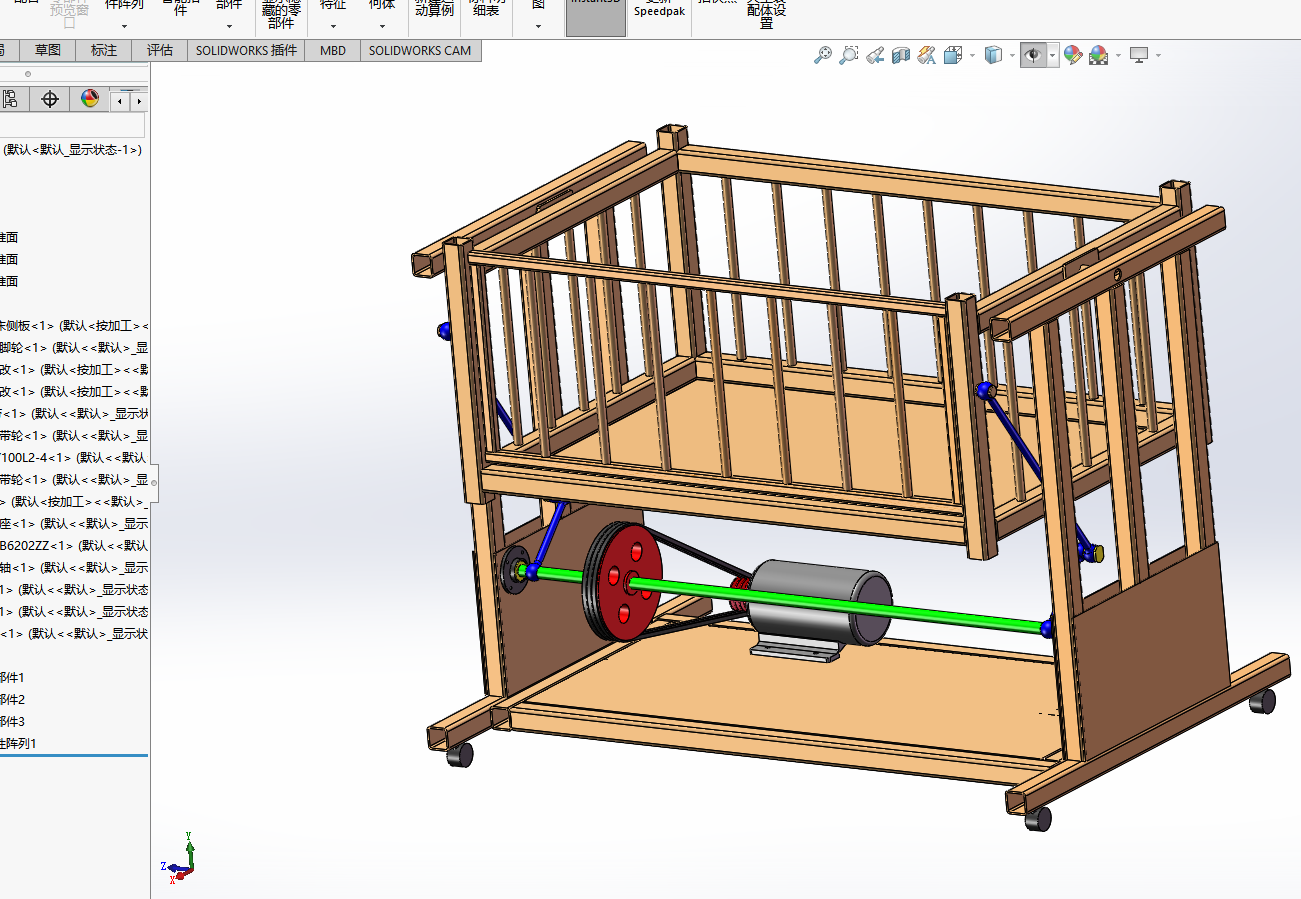1301x899 pixels.
Task: Select the tree row containing 座<1>
Action: 75,524
